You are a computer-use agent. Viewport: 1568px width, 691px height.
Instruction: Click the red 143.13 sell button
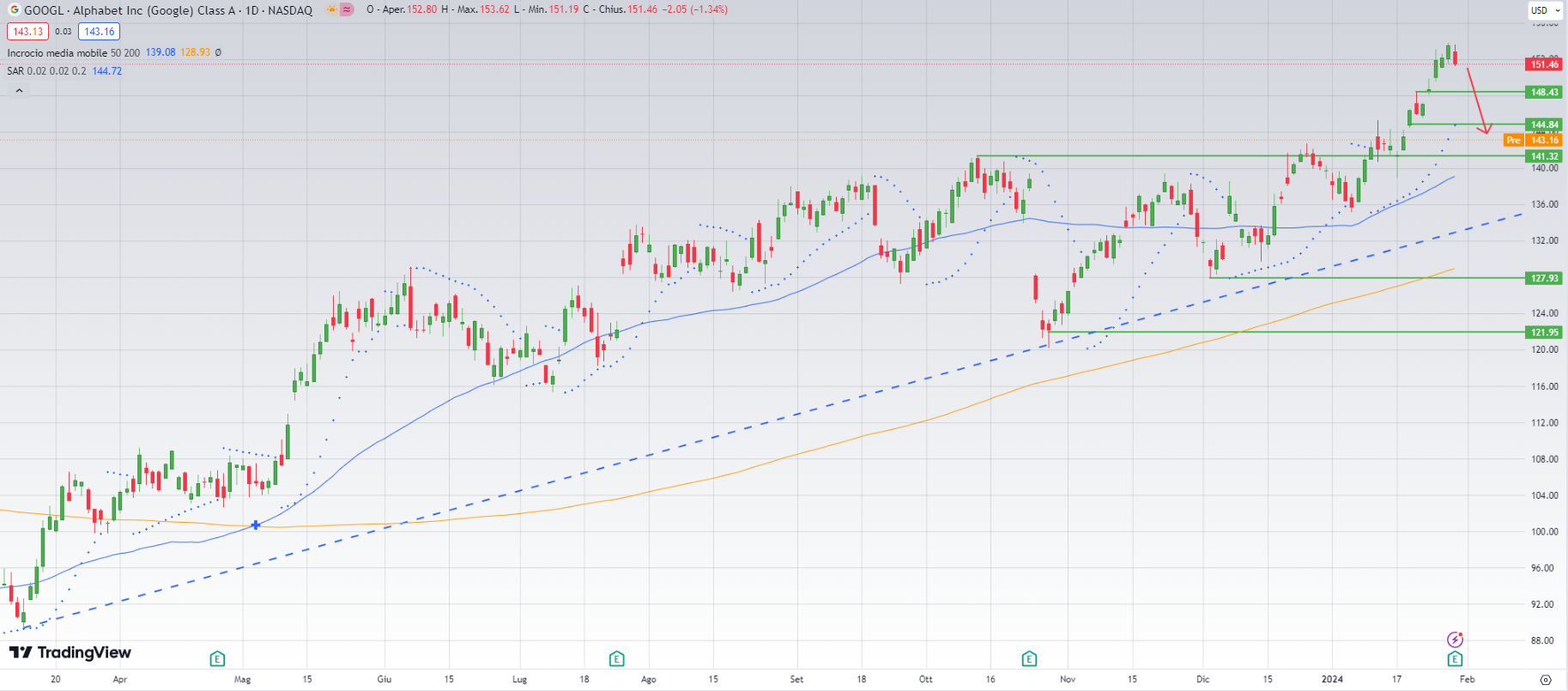click(28, 32)
